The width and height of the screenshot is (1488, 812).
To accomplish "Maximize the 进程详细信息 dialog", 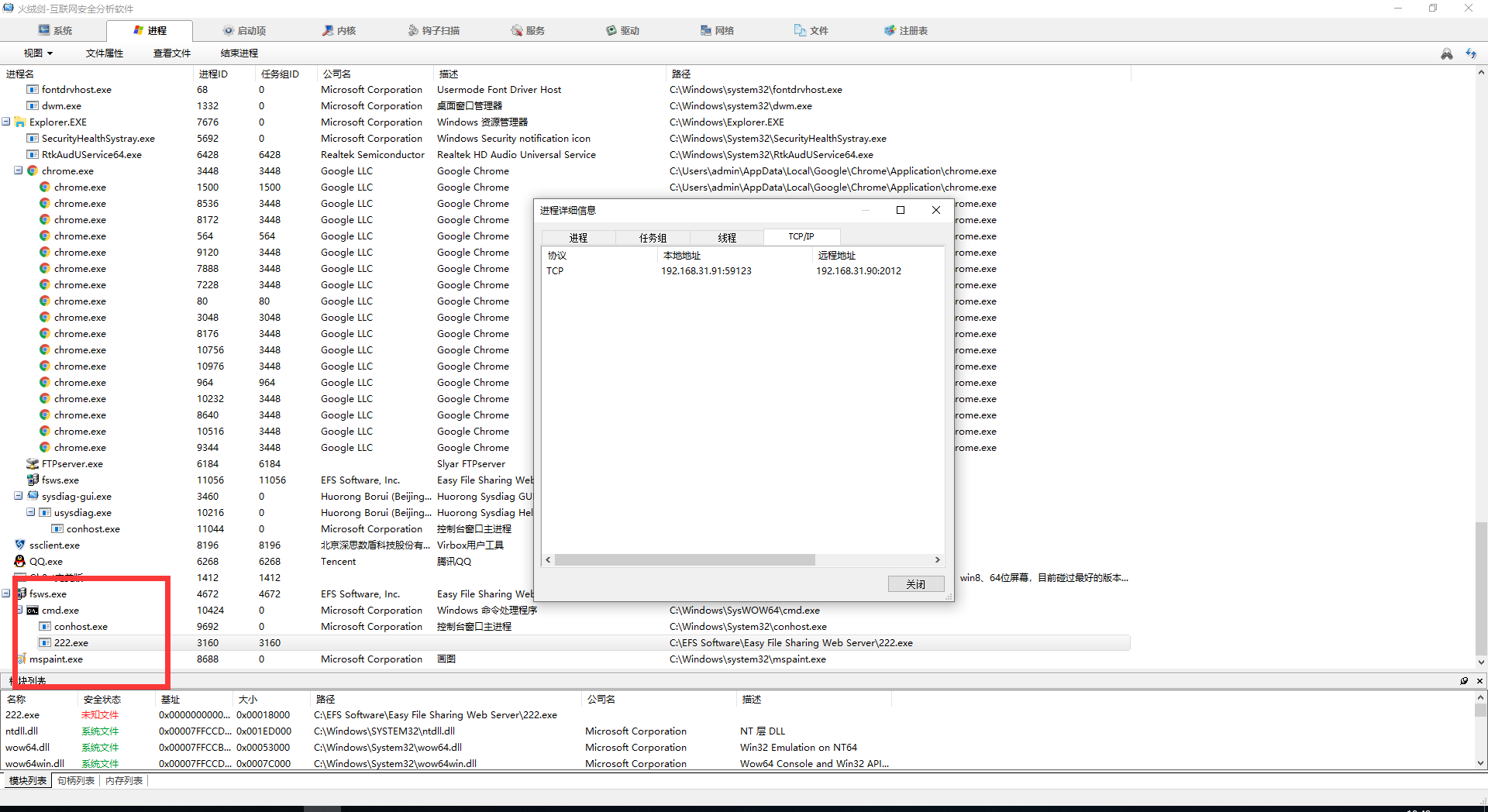I will 901,210.
